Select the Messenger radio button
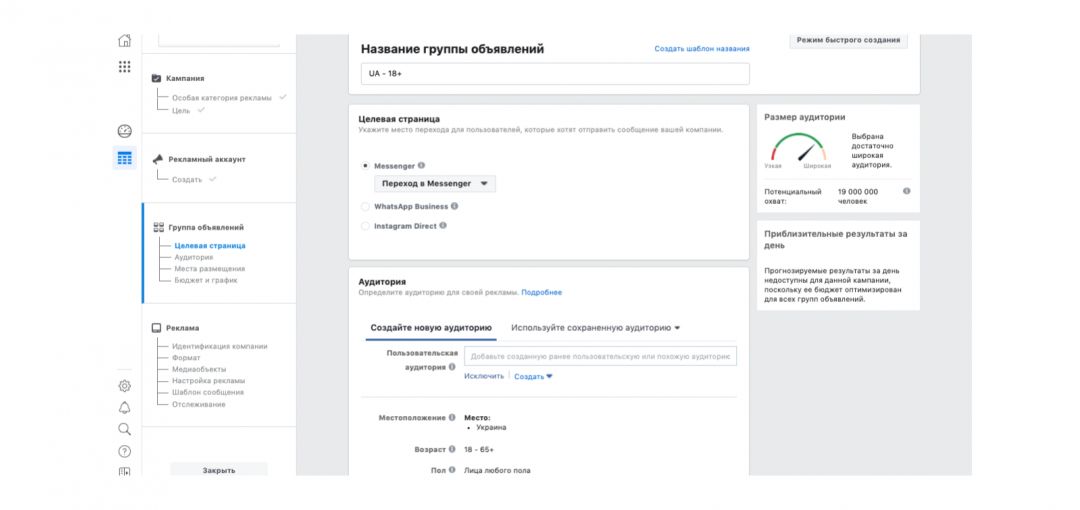 tap(365, 166)
